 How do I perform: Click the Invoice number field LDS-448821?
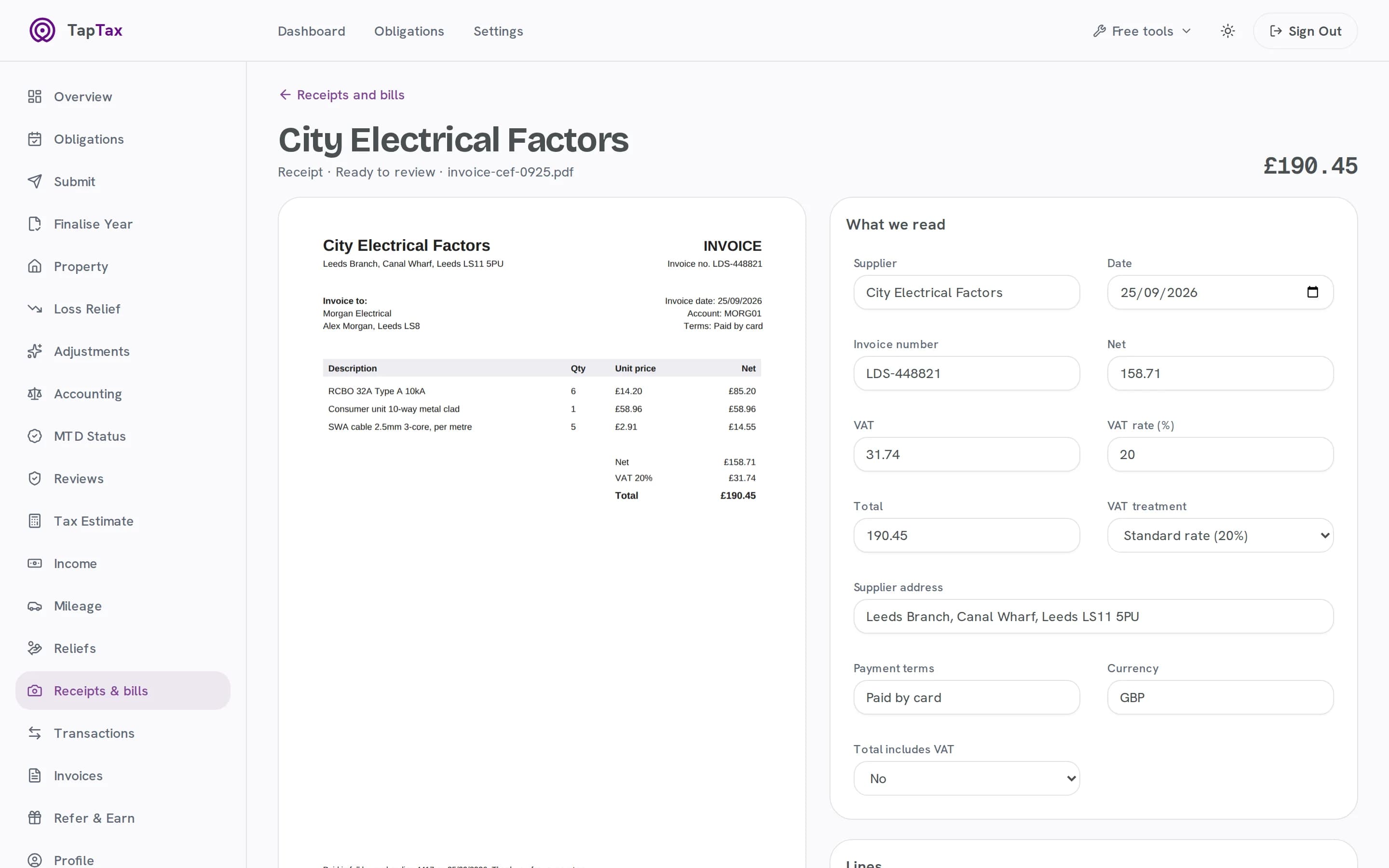pos(967,374)
